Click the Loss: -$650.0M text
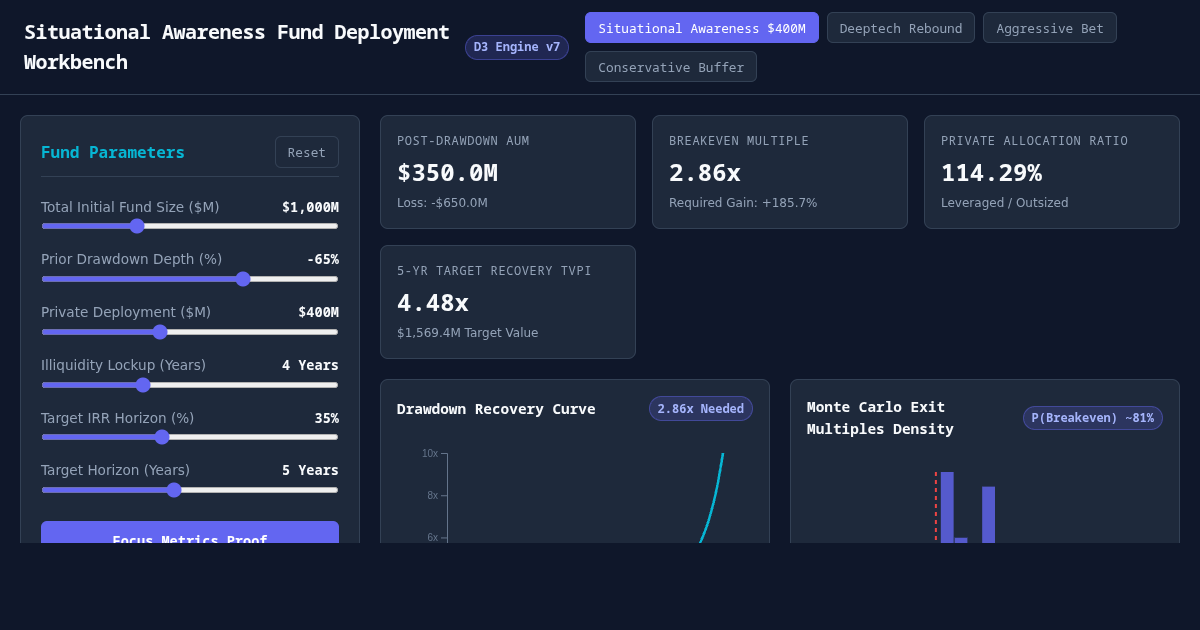1200x630 pixels. point(442,203)
